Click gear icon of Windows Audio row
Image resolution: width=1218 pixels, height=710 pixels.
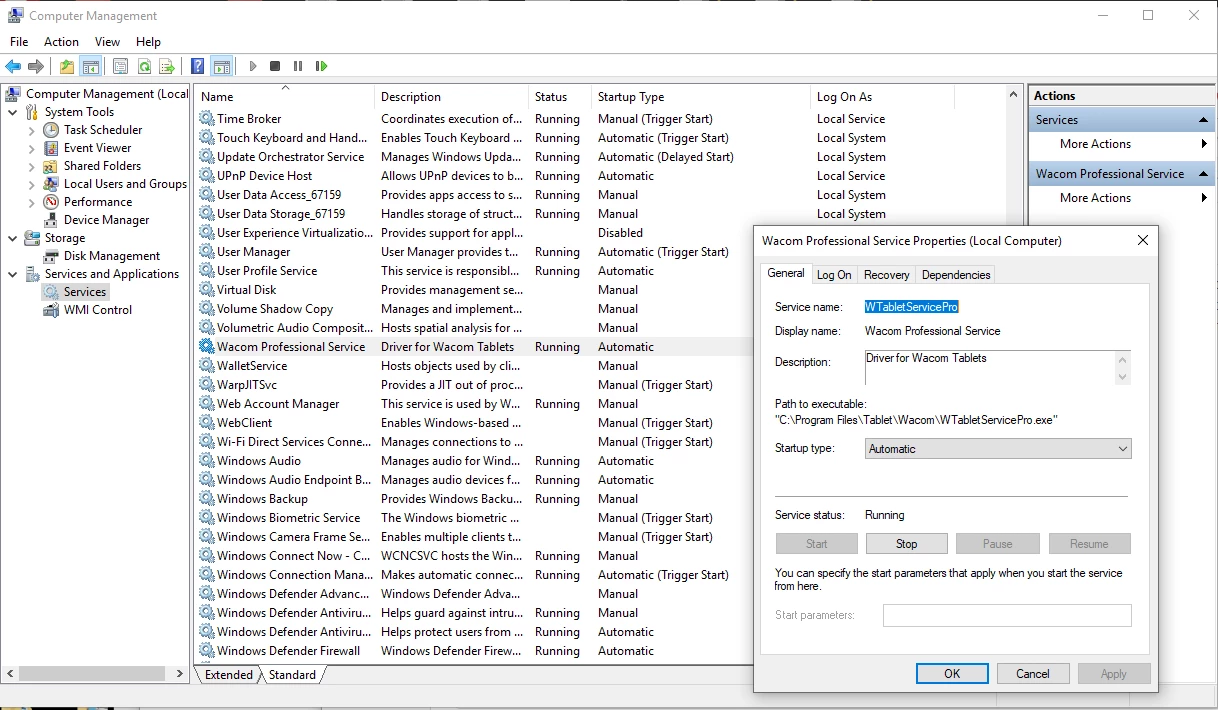click(x=207, y=461)
